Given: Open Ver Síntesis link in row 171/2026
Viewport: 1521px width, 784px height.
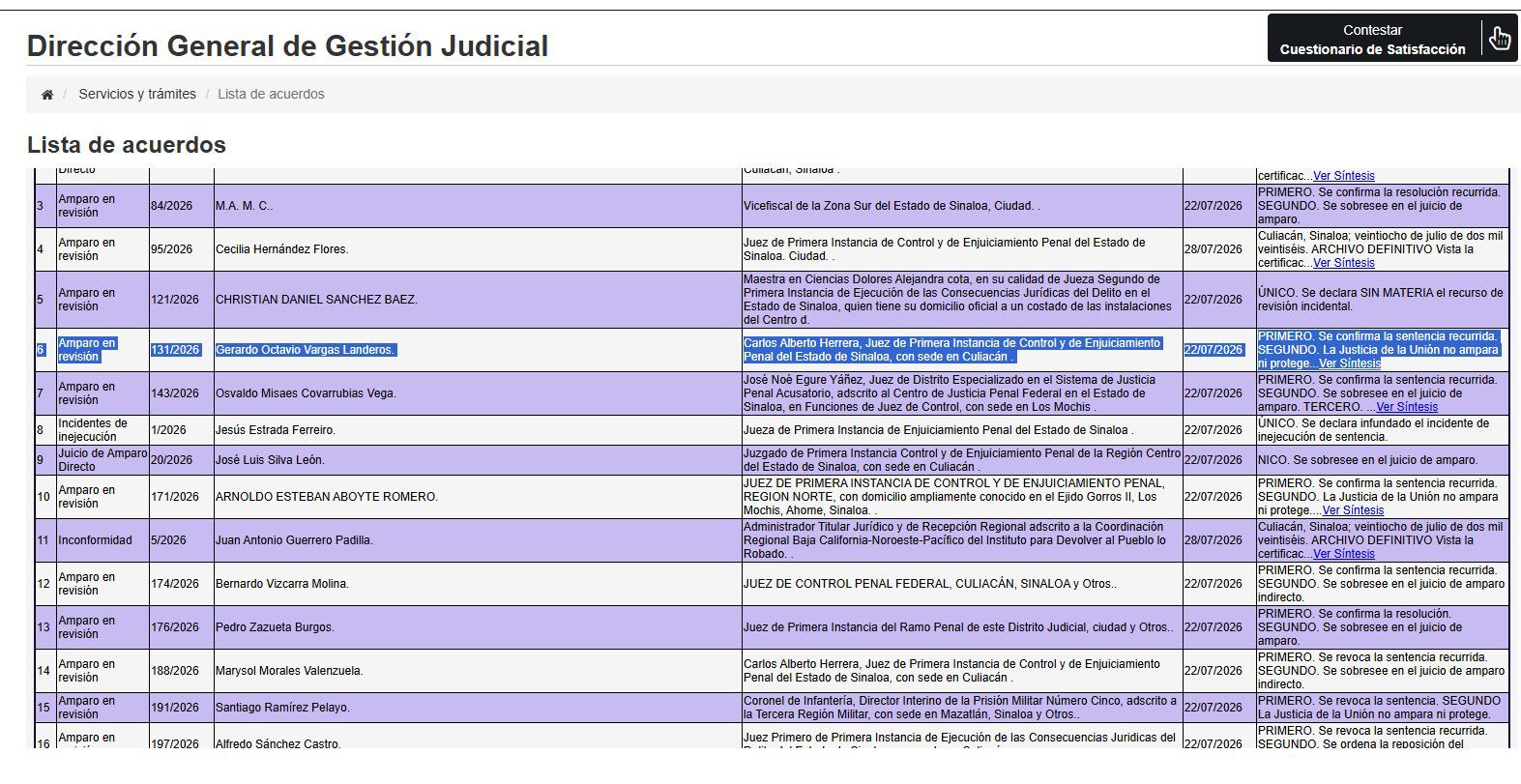Looking at the screenshot, I should tap(1353, 510).
